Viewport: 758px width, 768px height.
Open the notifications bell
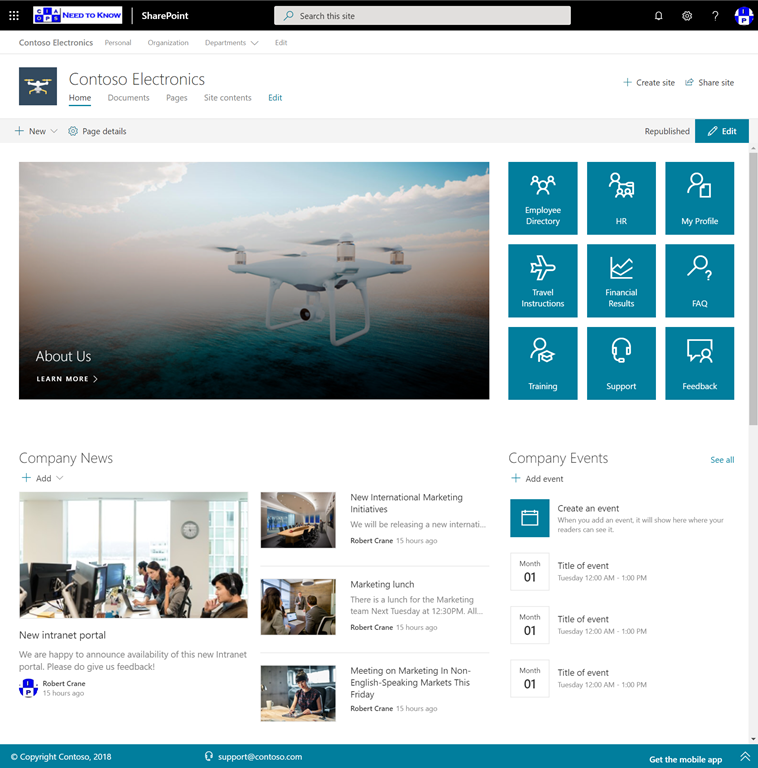[x=658, y=16]
